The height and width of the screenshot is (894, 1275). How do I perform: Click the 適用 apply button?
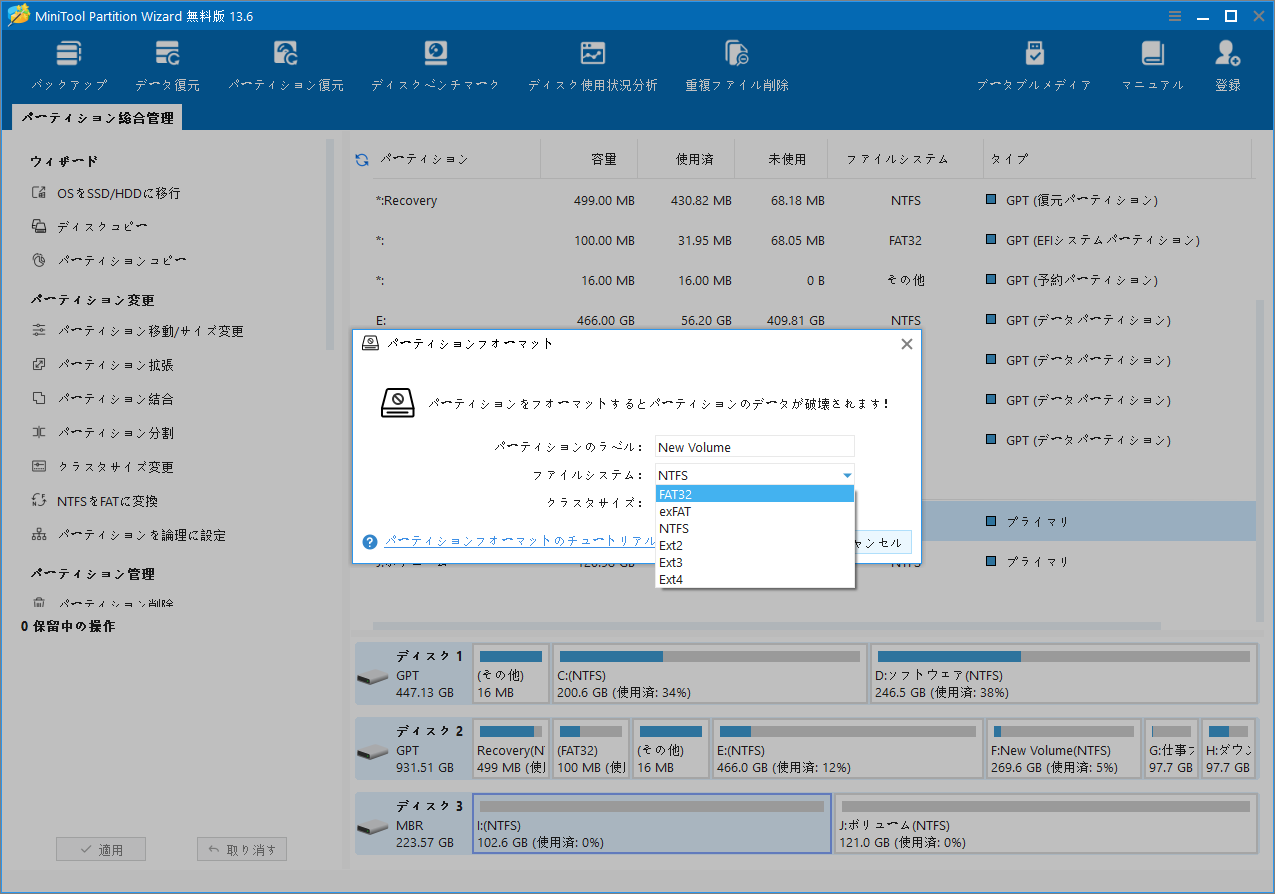point(101,850)
